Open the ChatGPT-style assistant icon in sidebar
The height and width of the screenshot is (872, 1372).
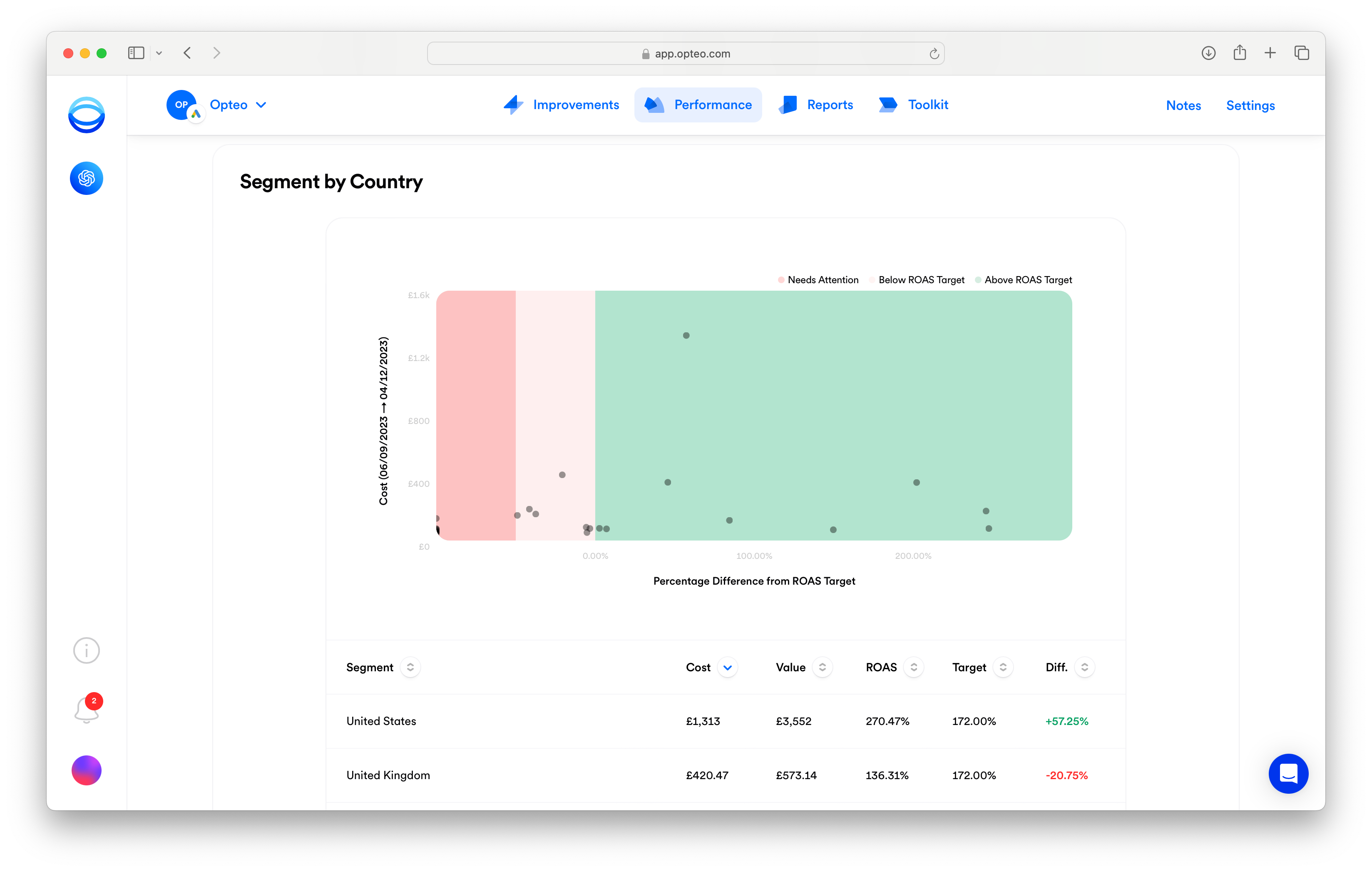[86, 178]
